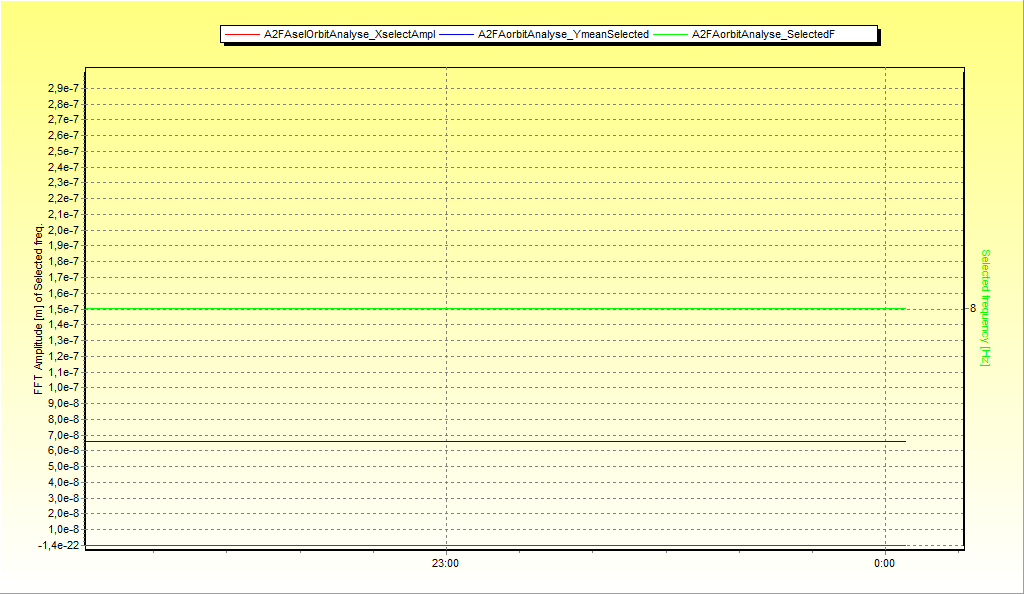
Task: Select the green horizontal frequency trace
Action: tap(500, 309)
